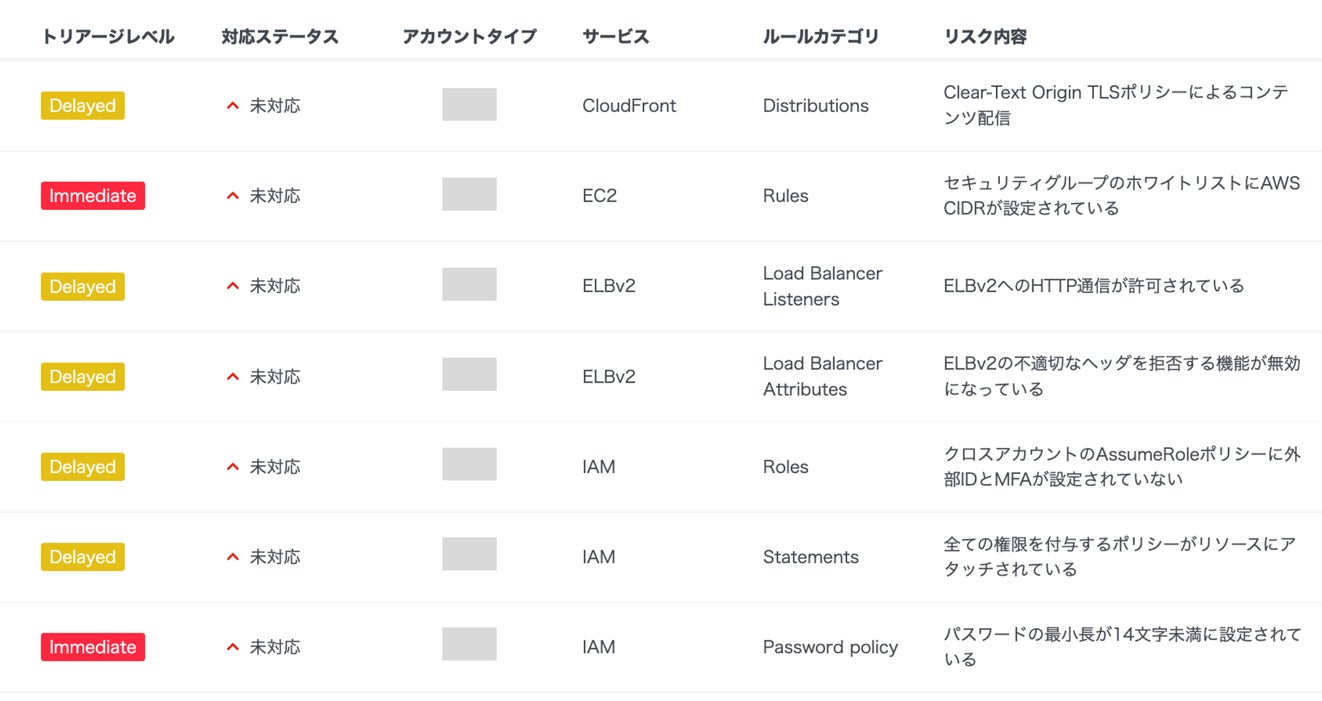Click the red chevron in the EC2 row

point(233,196)
